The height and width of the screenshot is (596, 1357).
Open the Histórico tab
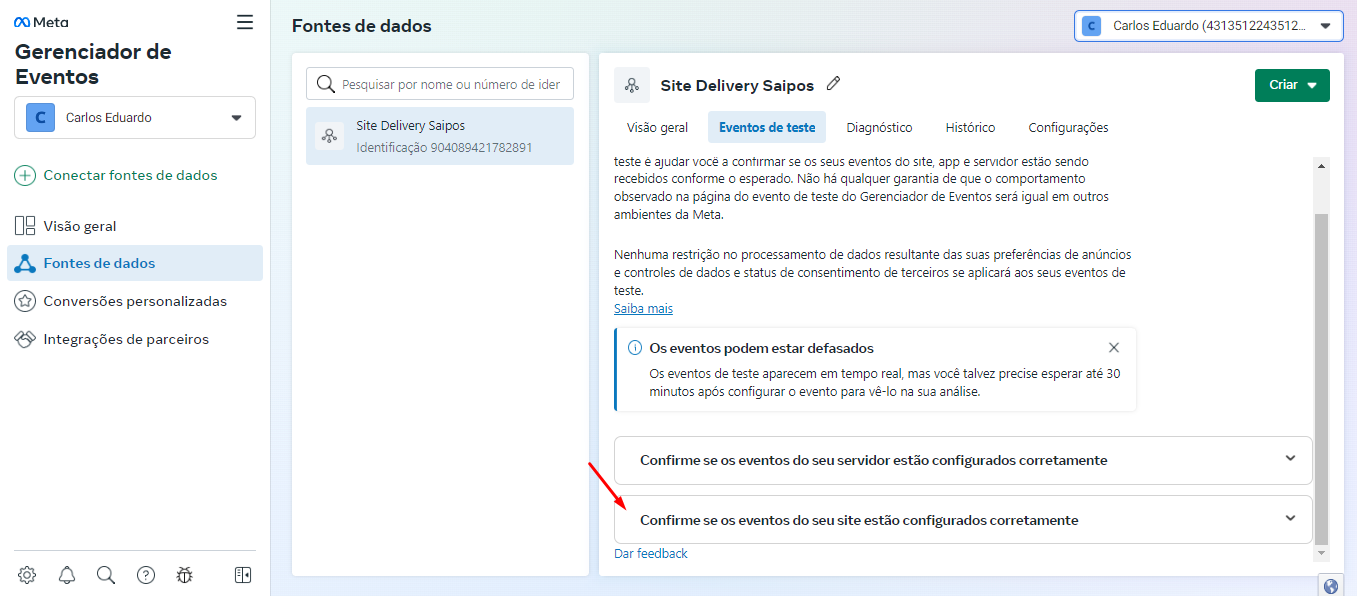point(970,127)
